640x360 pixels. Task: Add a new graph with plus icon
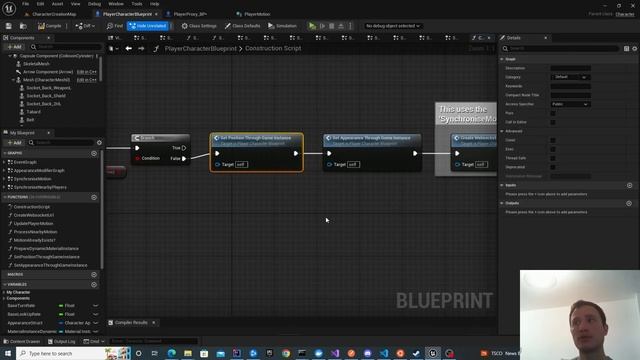(x=94, y=153)
